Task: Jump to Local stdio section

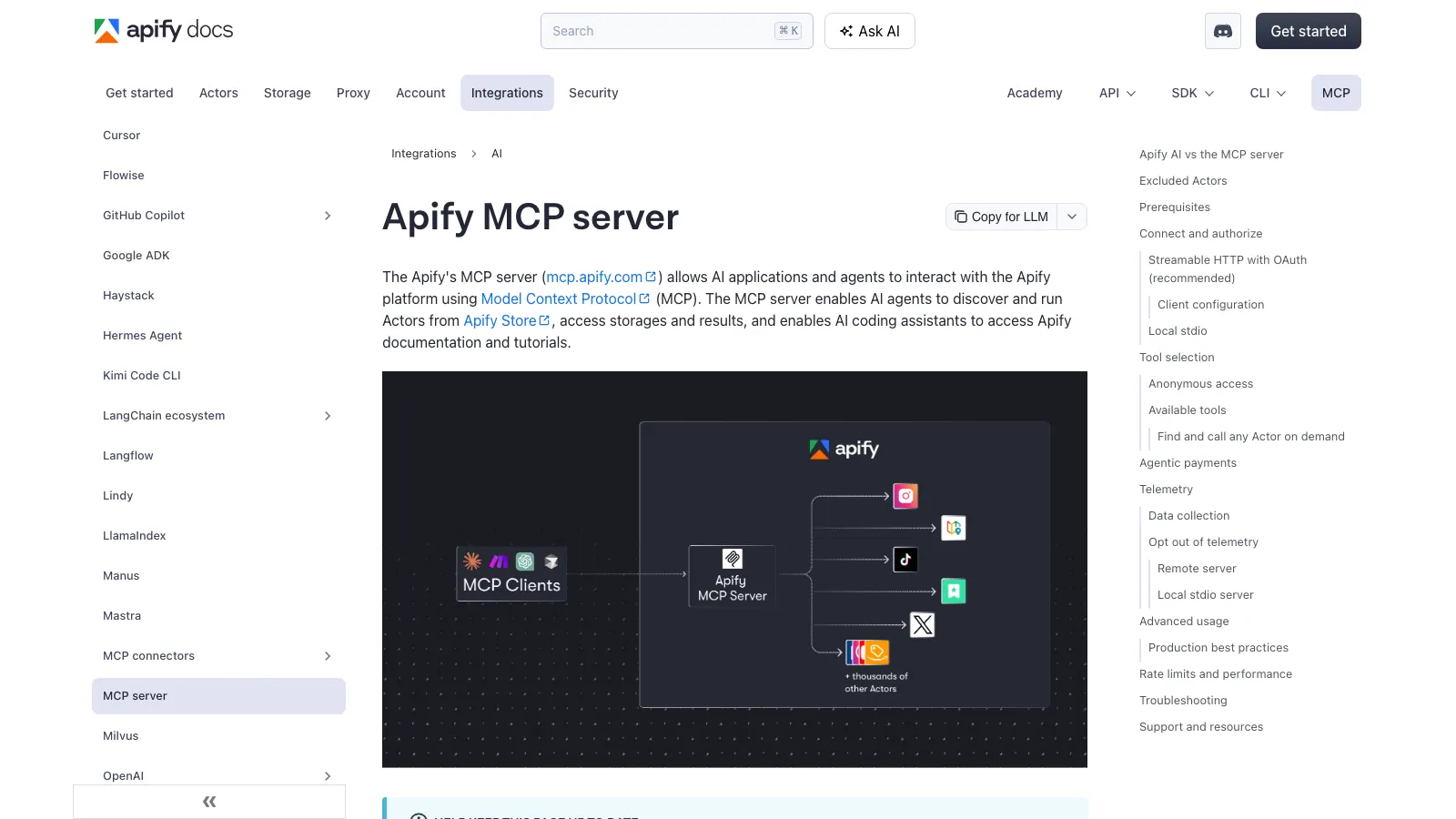Action: [x=1178, y=331]
